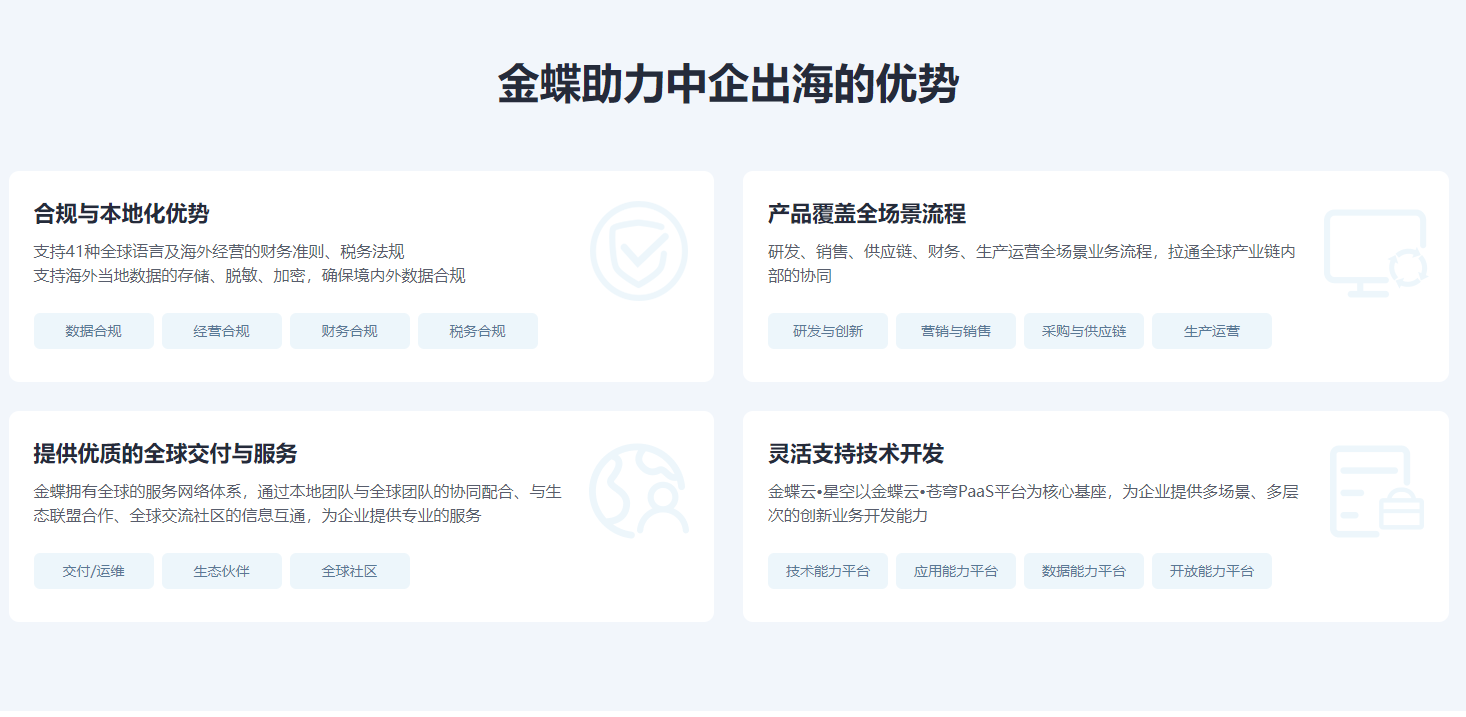Click the line about 支持海外当地数据的存储、脱敏、加密
Viewport: 1466px width, 717px height.
[250, 276]
